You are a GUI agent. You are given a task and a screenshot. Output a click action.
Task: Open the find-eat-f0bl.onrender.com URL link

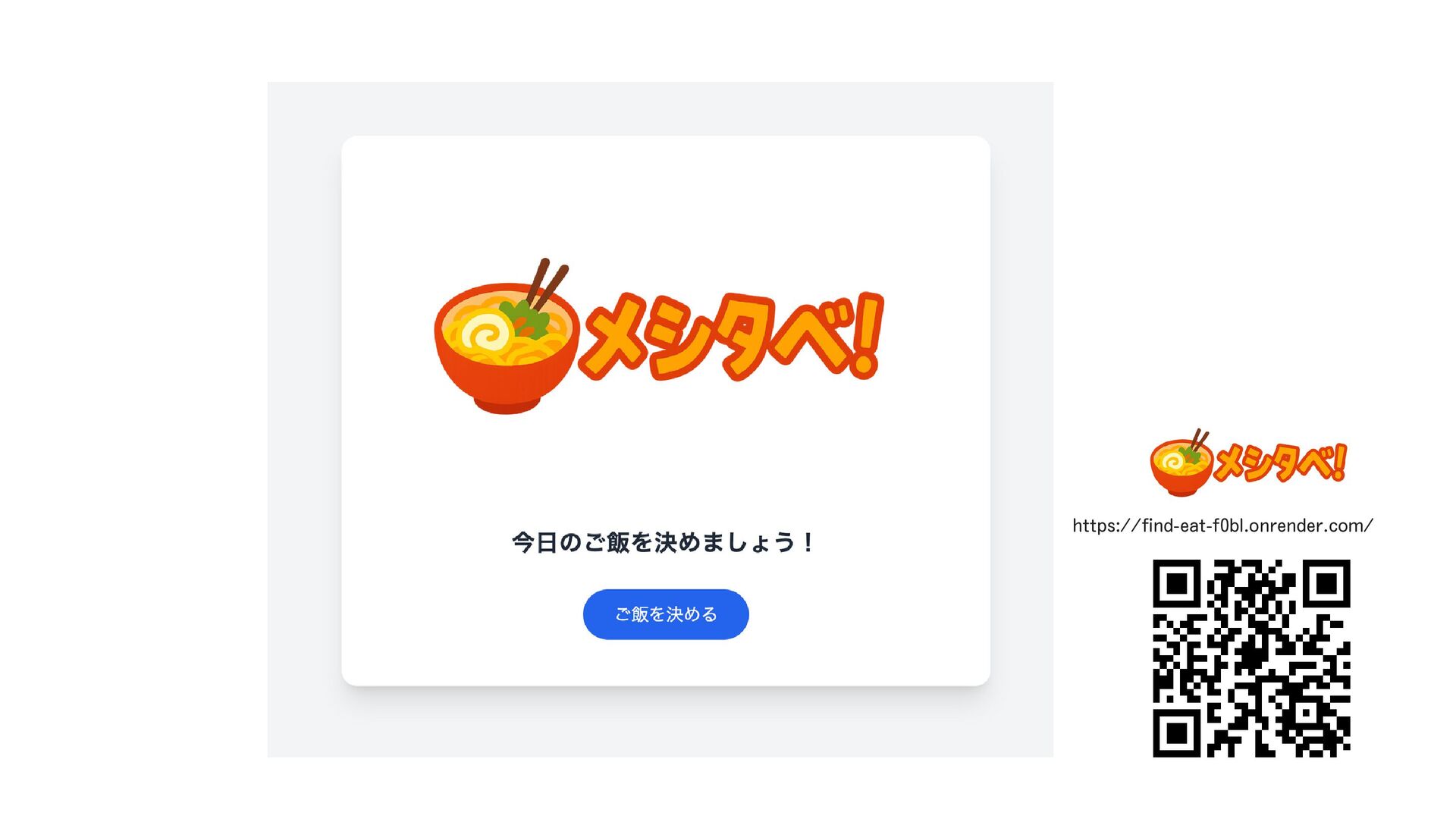(1222, 526)
